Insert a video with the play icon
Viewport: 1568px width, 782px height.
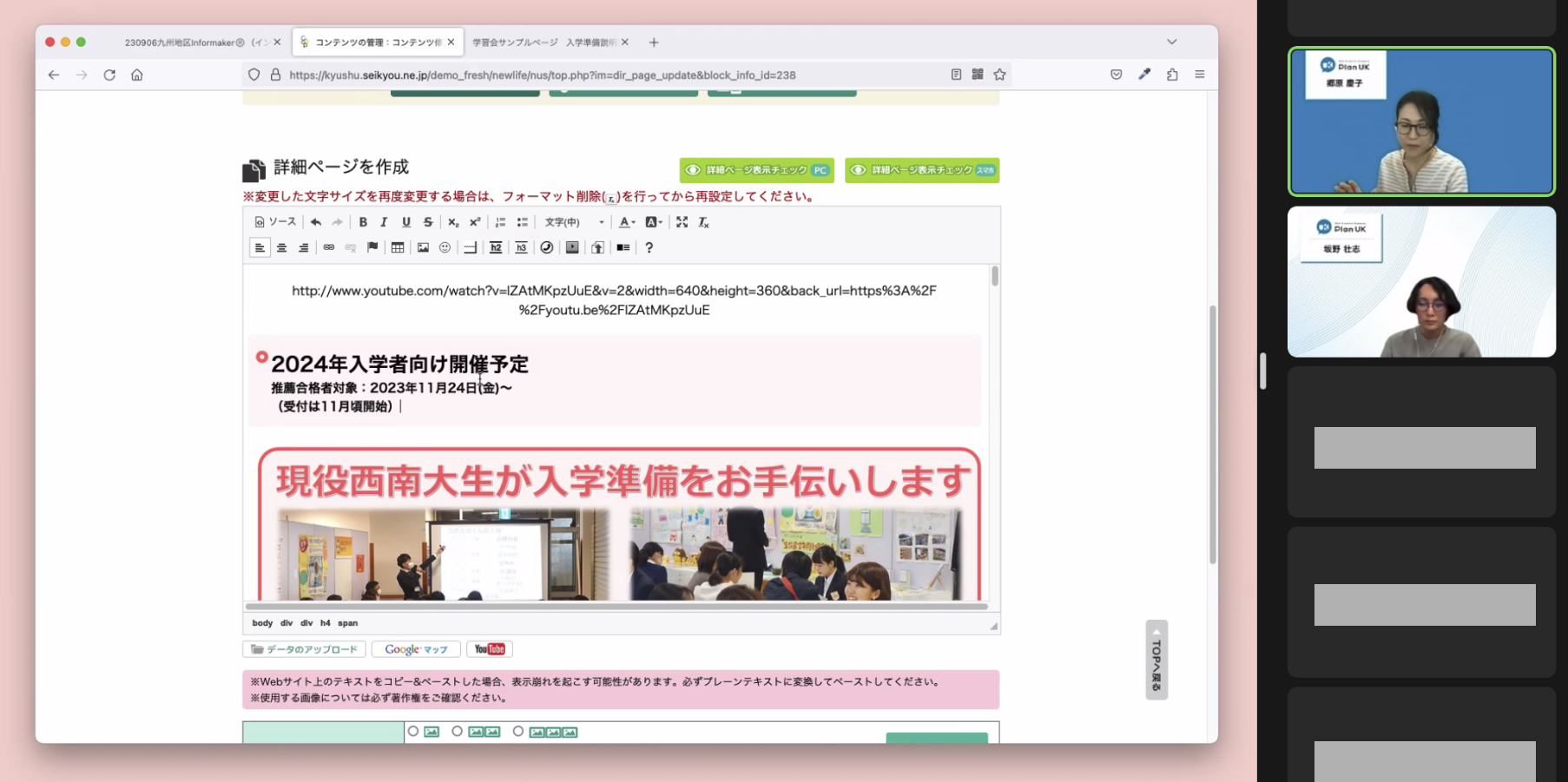[572, 247]
